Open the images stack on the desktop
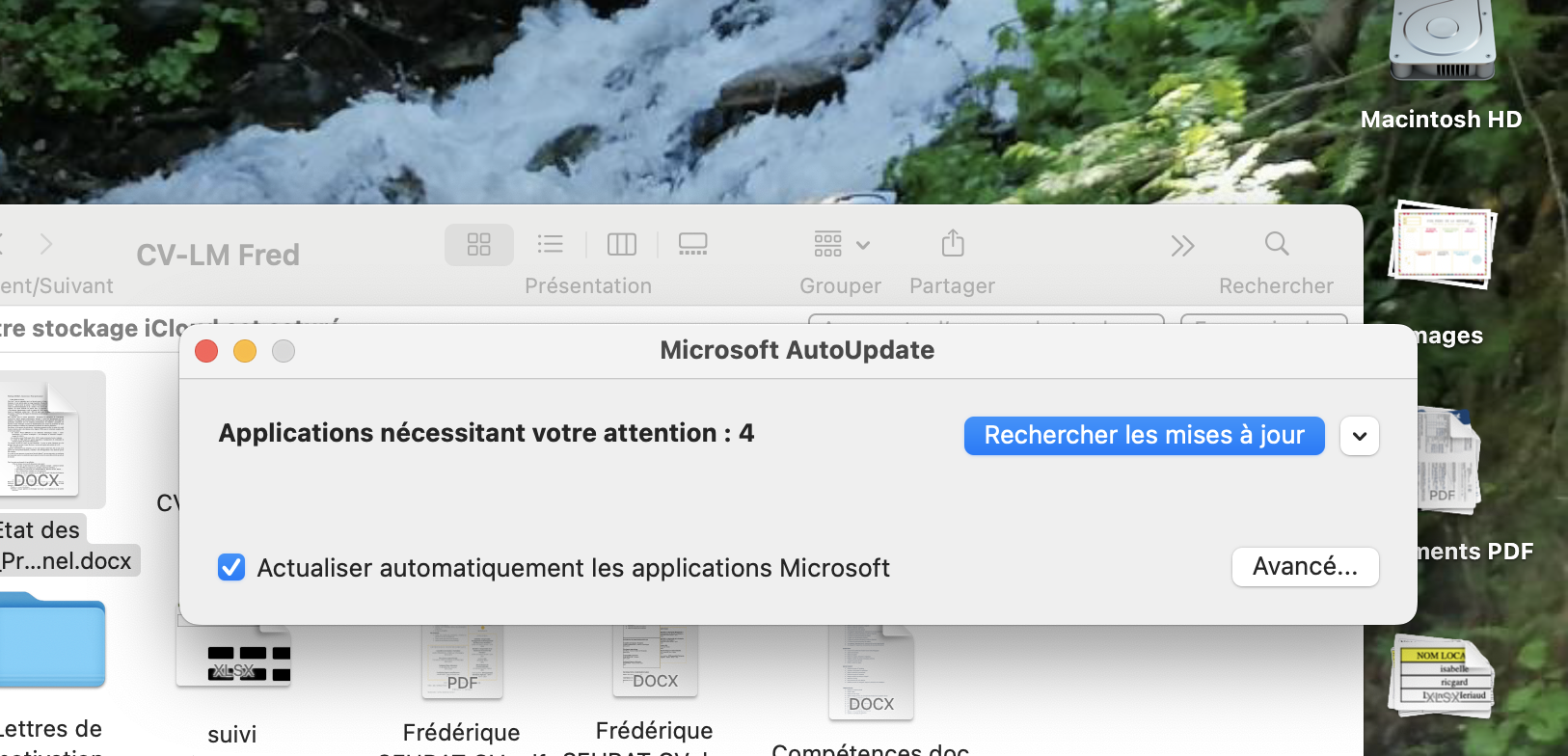Viewport: 1568px width, 756px height. 1442,245
